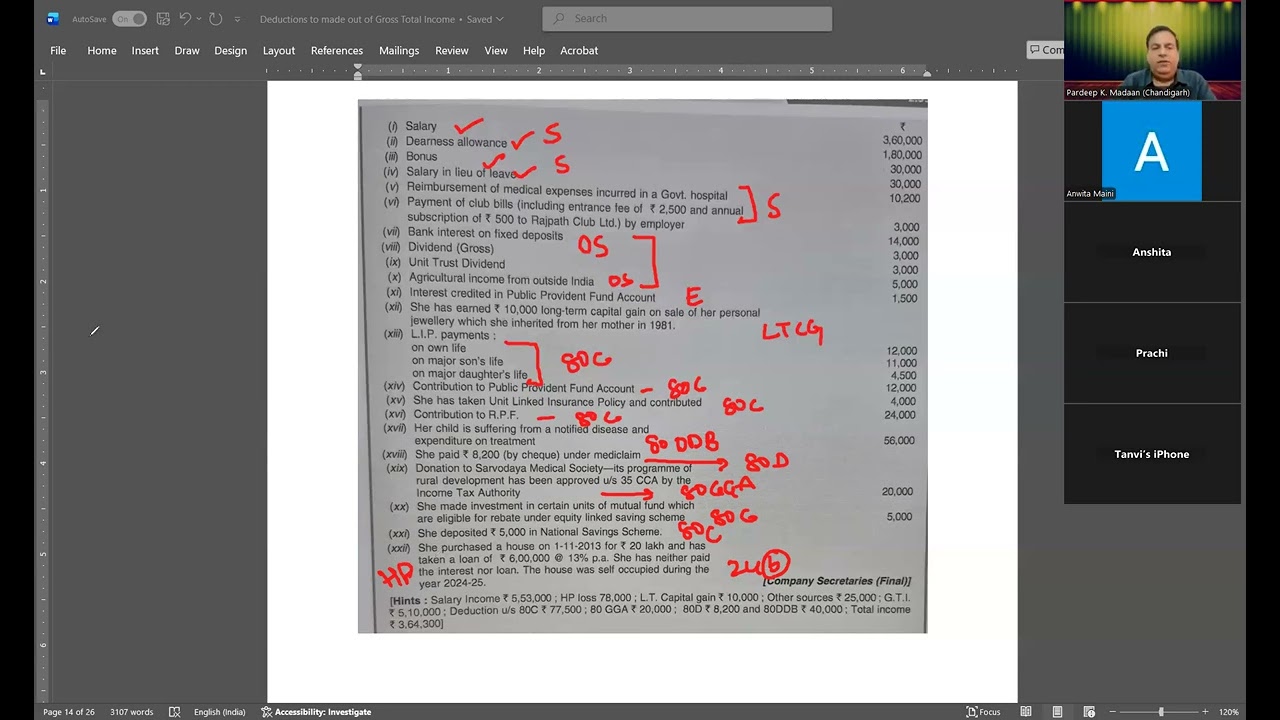This screenshot has width=1280, height=720.
Task: Click Page 14 of 26 indicator
Action: pyautogui.click(x=69, y=712)
